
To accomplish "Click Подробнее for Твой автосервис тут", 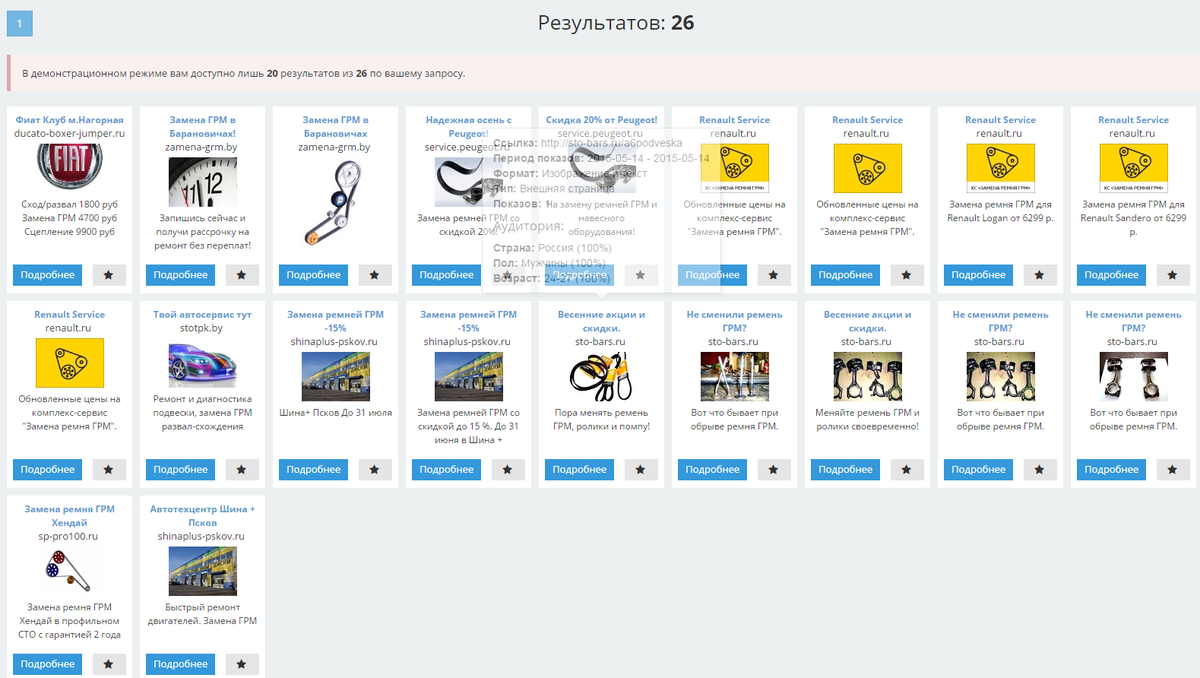I will tap(181, 469).
